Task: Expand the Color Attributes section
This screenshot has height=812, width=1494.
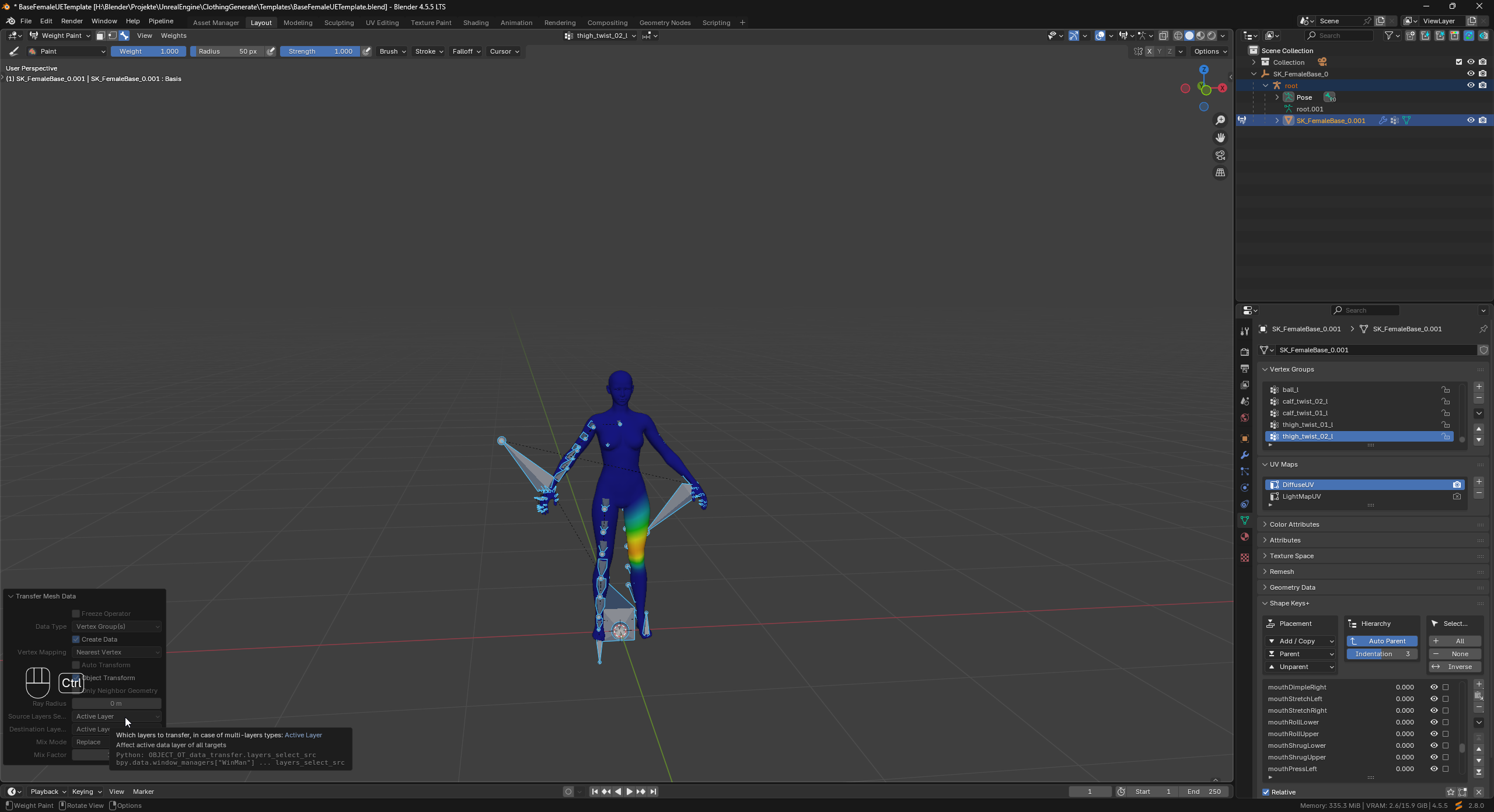Action: pyautogui.click(x=1296, y=524)
